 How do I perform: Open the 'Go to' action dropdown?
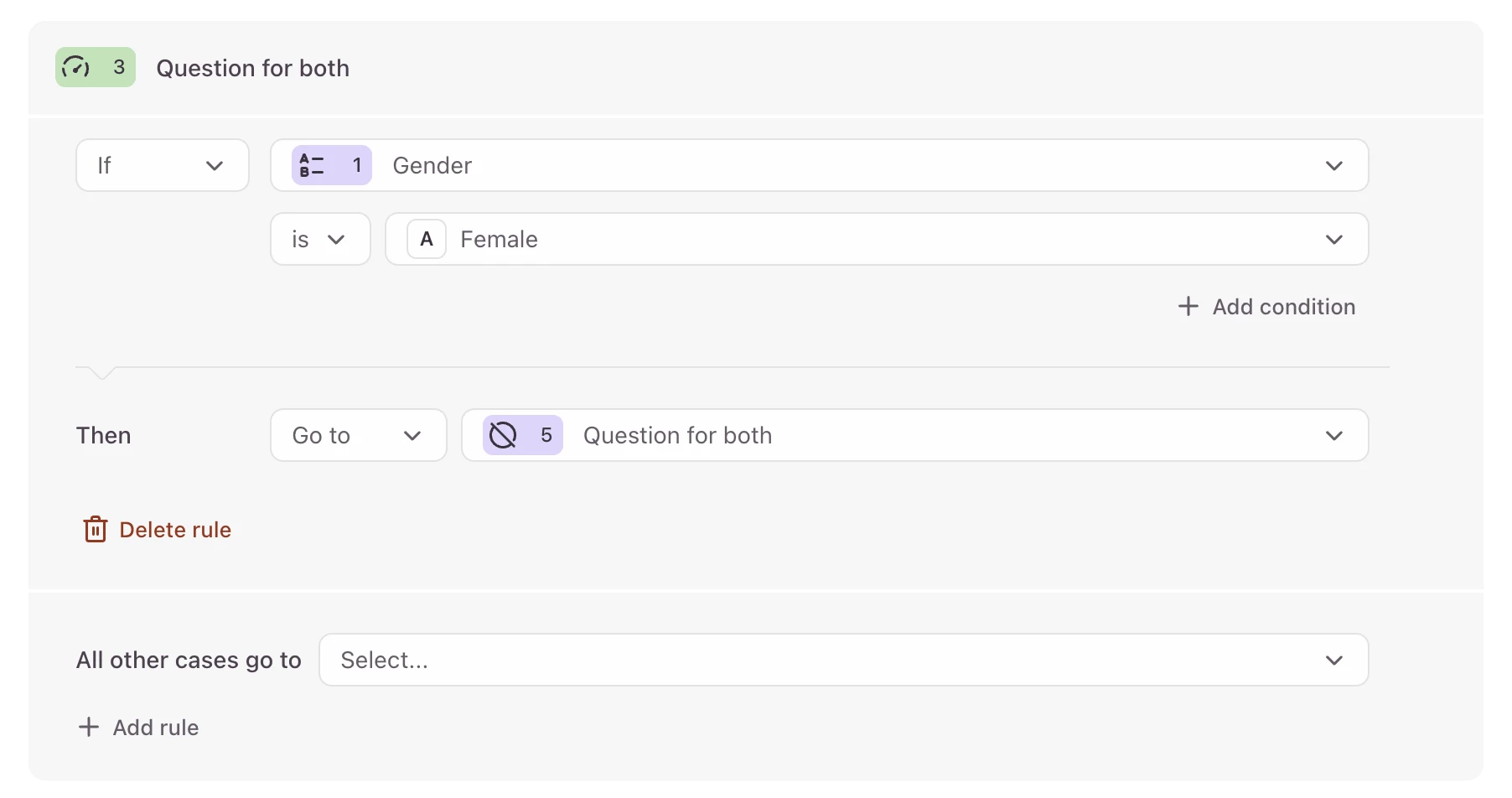point(358,435)
